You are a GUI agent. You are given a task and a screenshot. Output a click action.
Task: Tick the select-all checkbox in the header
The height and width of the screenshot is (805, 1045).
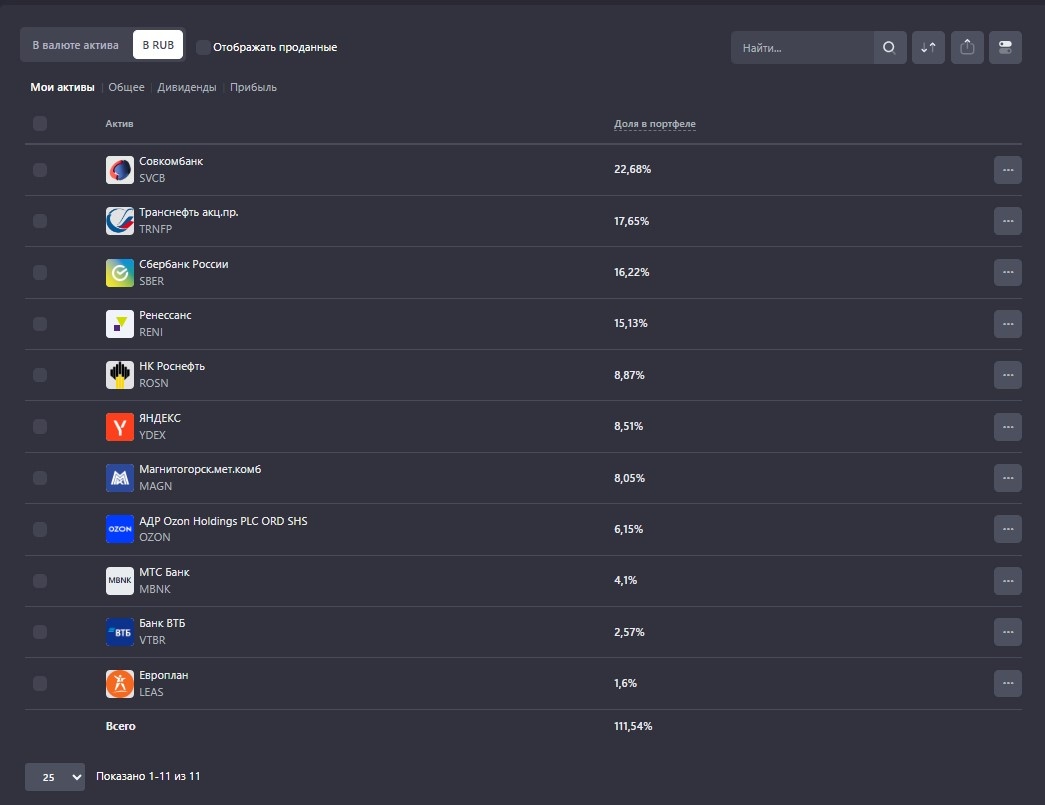pyautogui.click(x=40, y=123)
